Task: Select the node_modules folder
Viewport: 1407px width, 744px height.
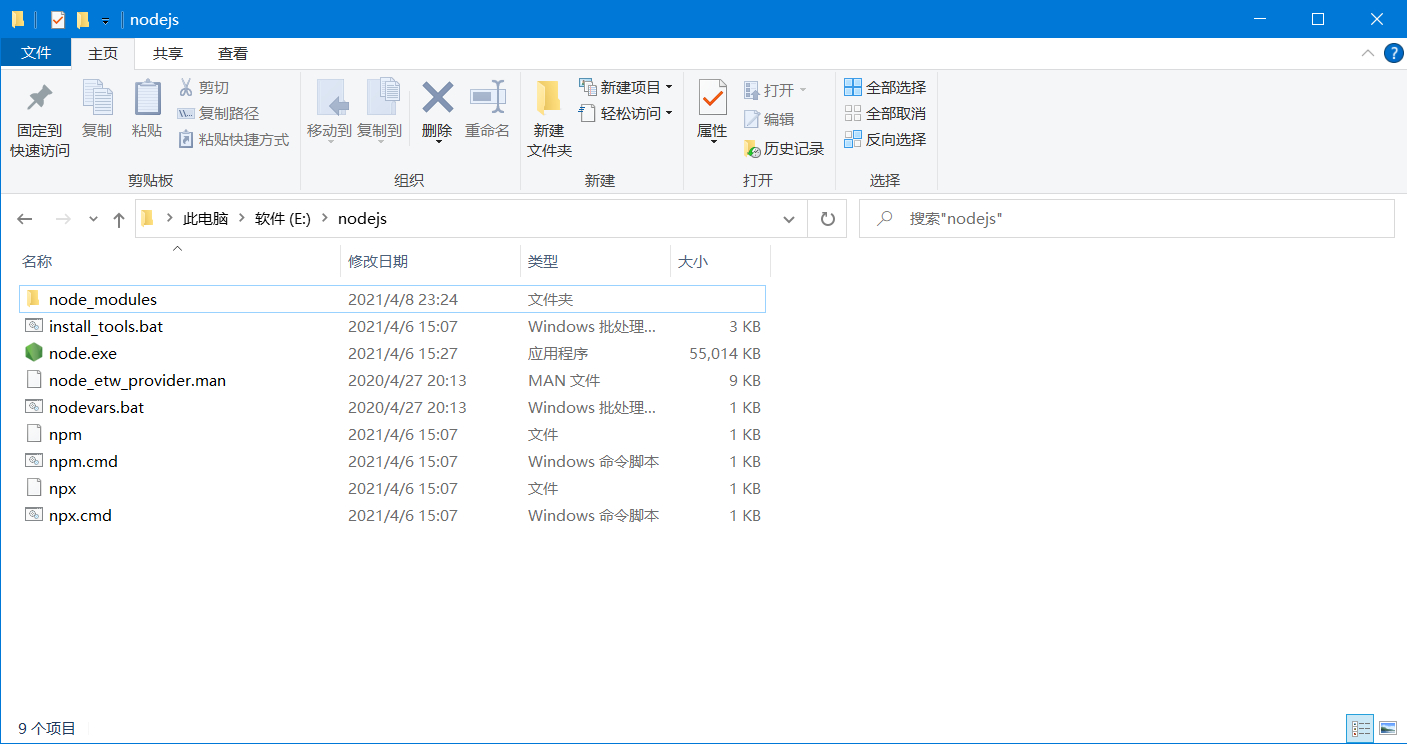Action: 392,299
